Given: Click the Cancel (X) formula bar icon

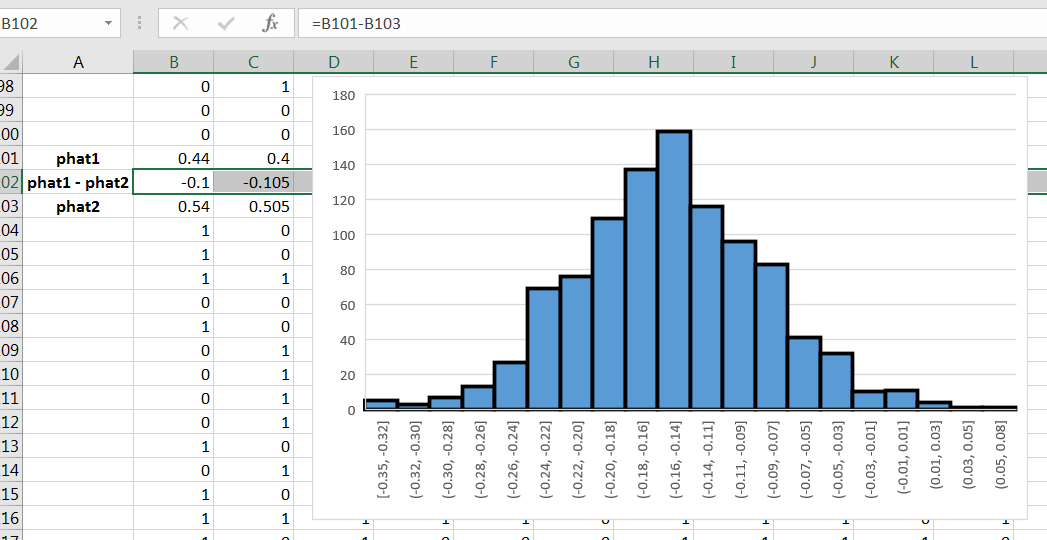Looking at the screenshot, I should (x=180, y=23).
